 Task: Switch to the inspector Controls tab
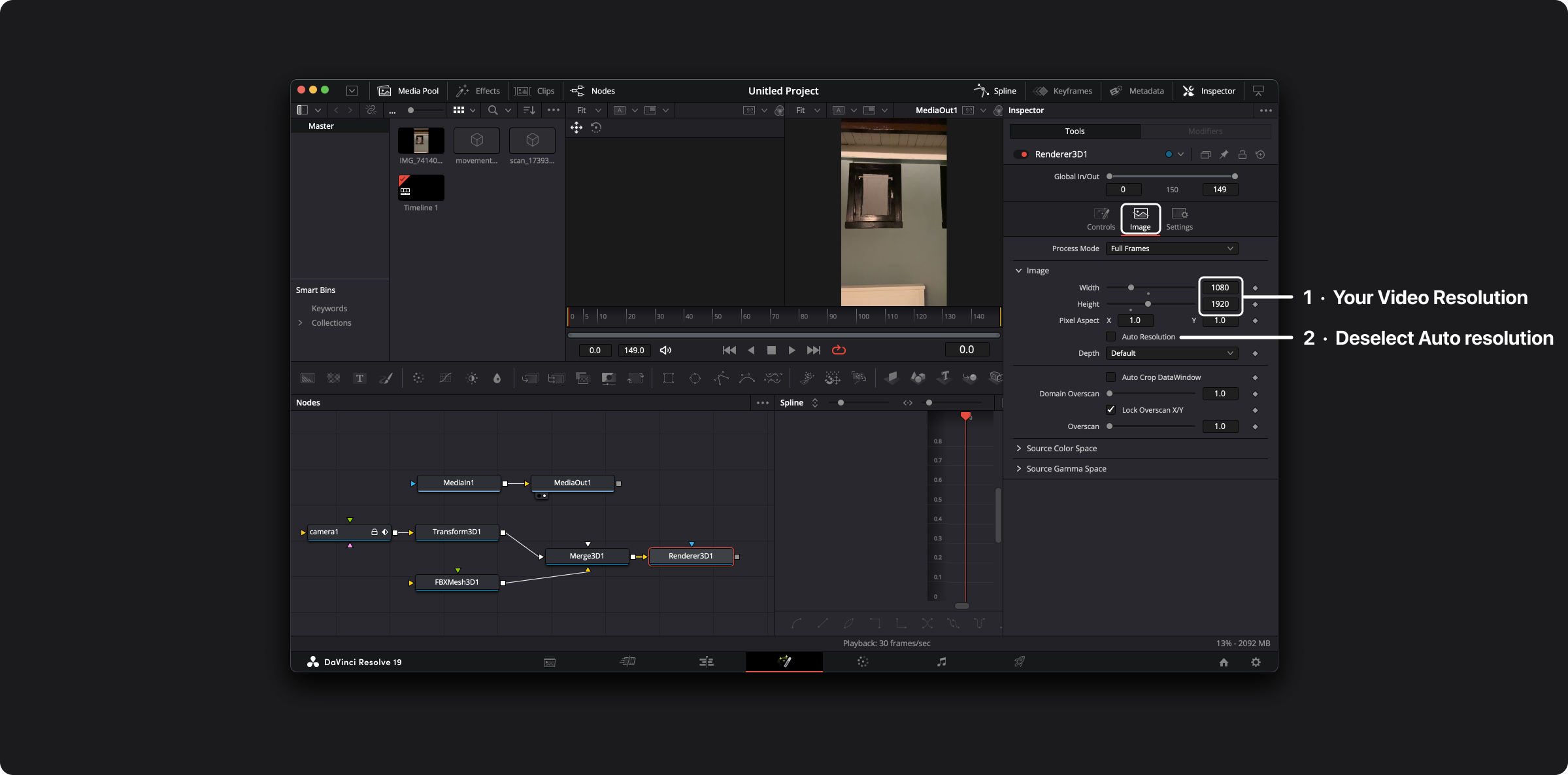(1101, 218)
